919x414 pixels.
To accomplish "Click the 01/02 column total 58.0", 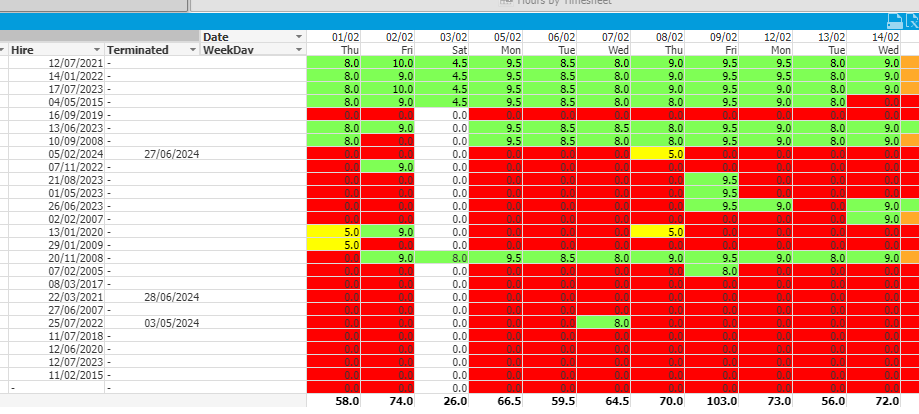I will [348, 401].
